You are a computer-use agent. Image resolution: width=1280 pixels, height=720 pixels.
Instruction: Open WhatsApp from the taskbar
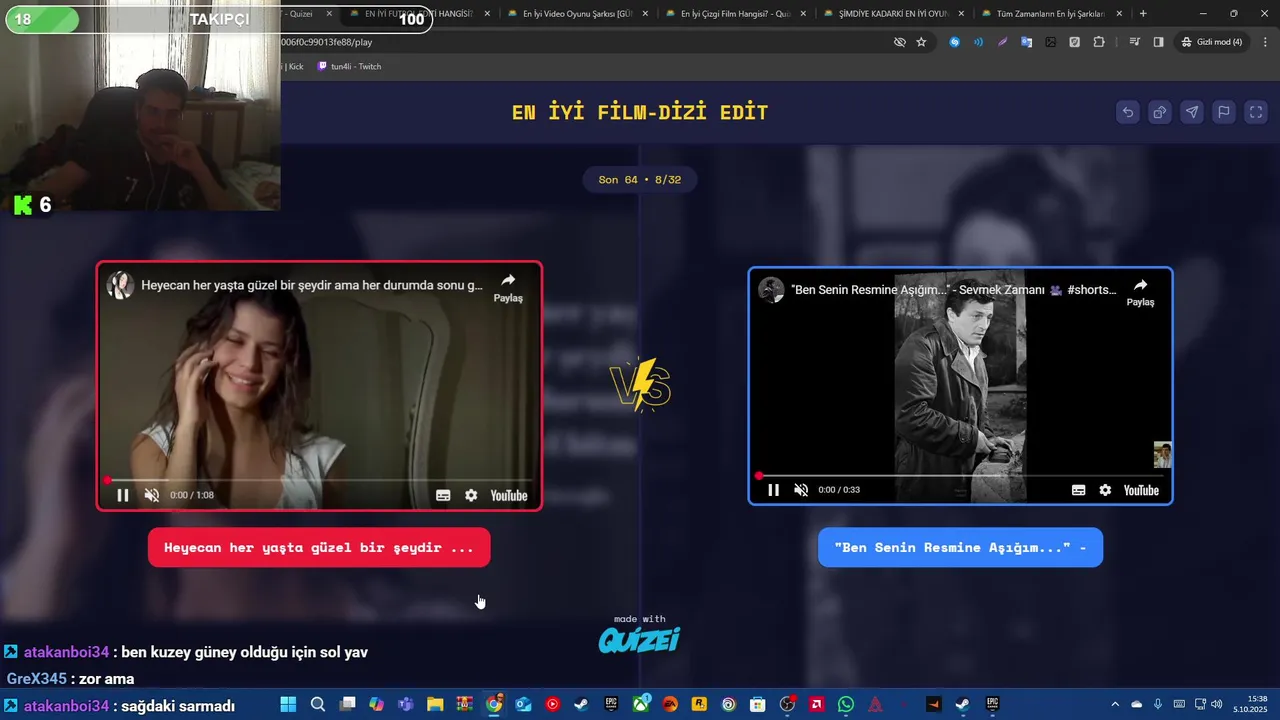click(846, 704)
